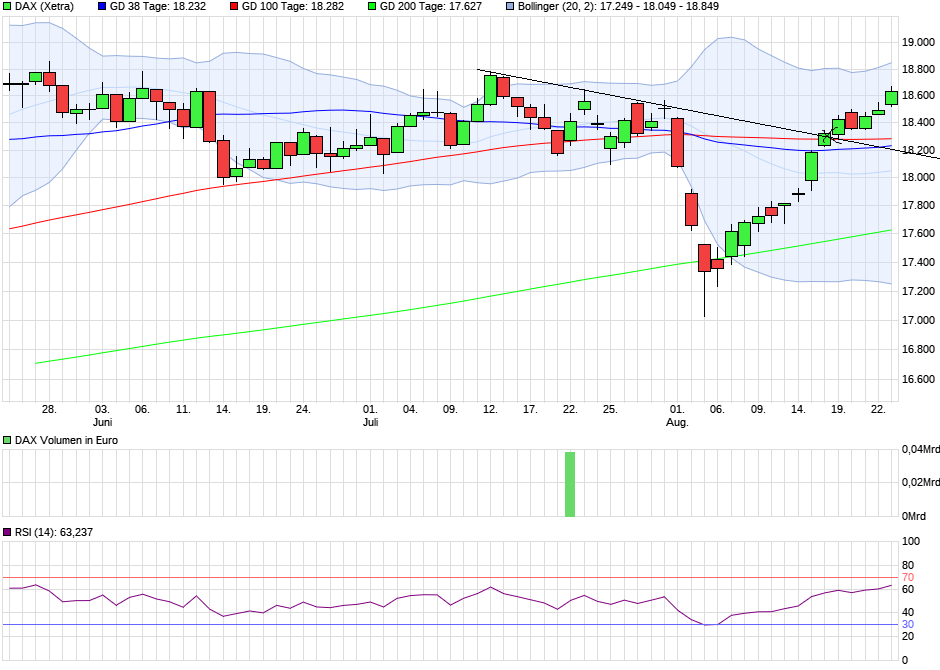Click the 'RSI (14): 63,237' label
Viewport: 940px width, 670px height.
(54, 532)
